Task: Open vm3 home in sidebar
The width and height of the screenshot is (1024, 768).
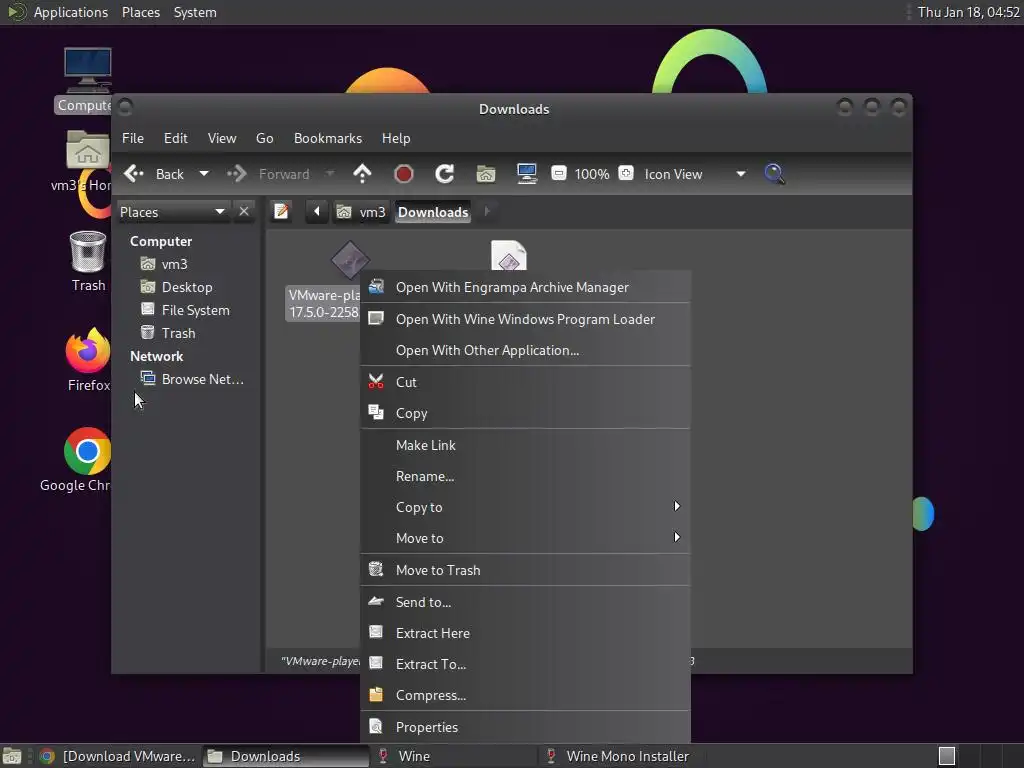Action: (x=174, y=264)
